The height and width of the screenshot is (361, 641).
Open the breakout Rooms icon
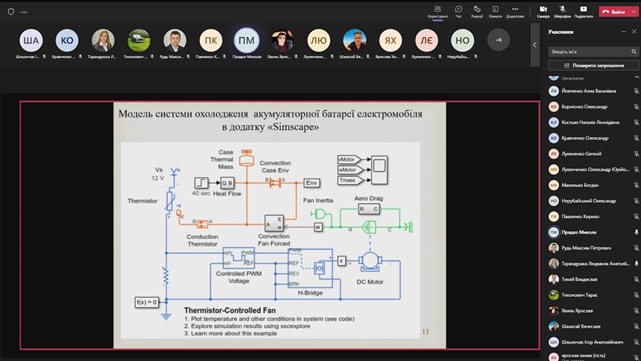click(495, 11)
